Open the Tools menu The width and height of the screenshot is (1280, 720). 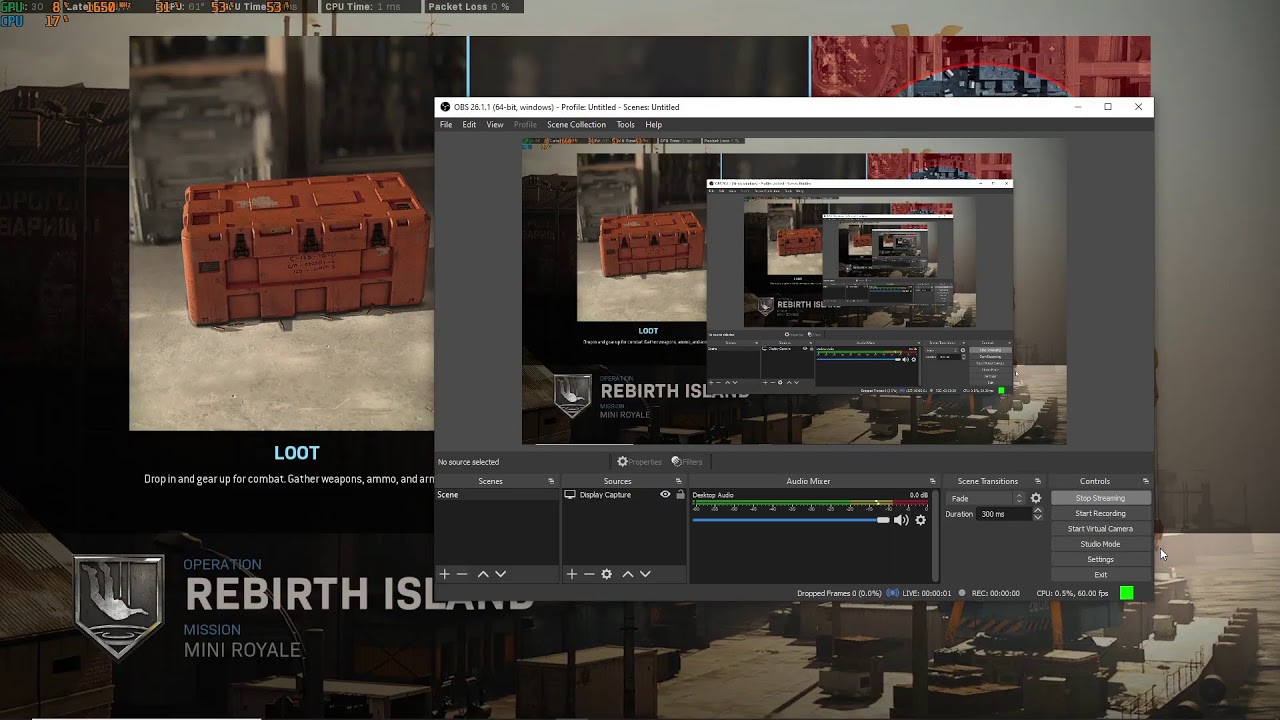[x=625, y=125]
